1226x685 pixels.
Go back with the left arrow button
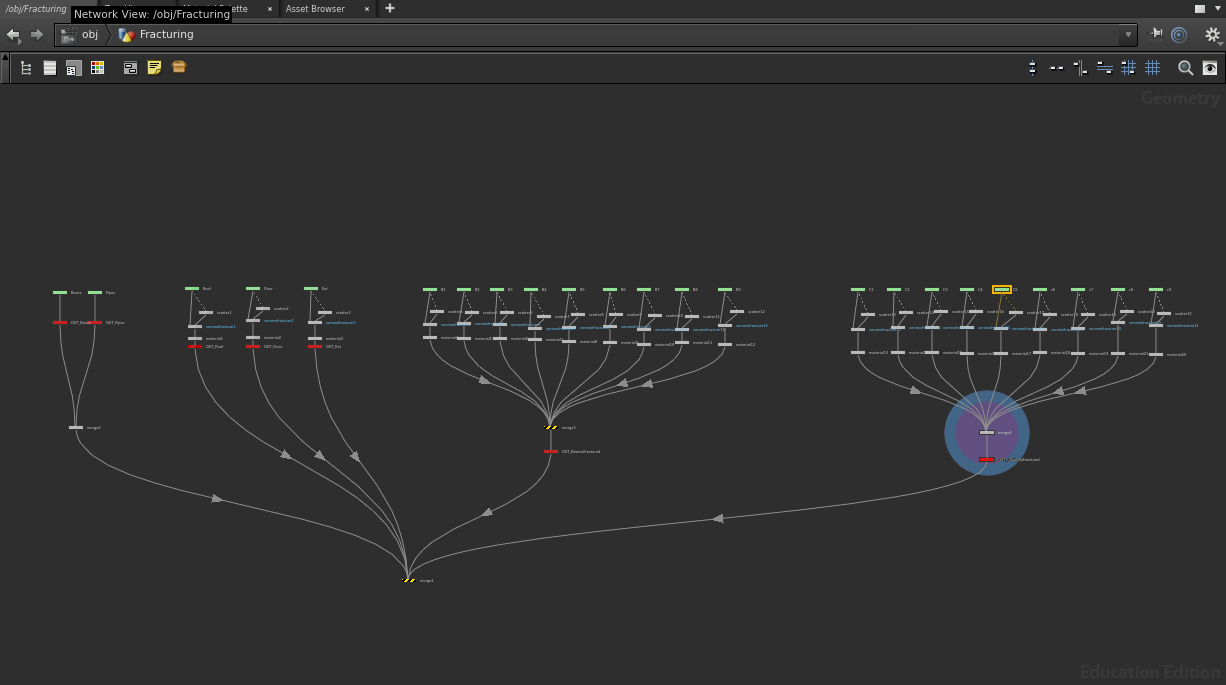pyautogui.click(x=13, y=34)
